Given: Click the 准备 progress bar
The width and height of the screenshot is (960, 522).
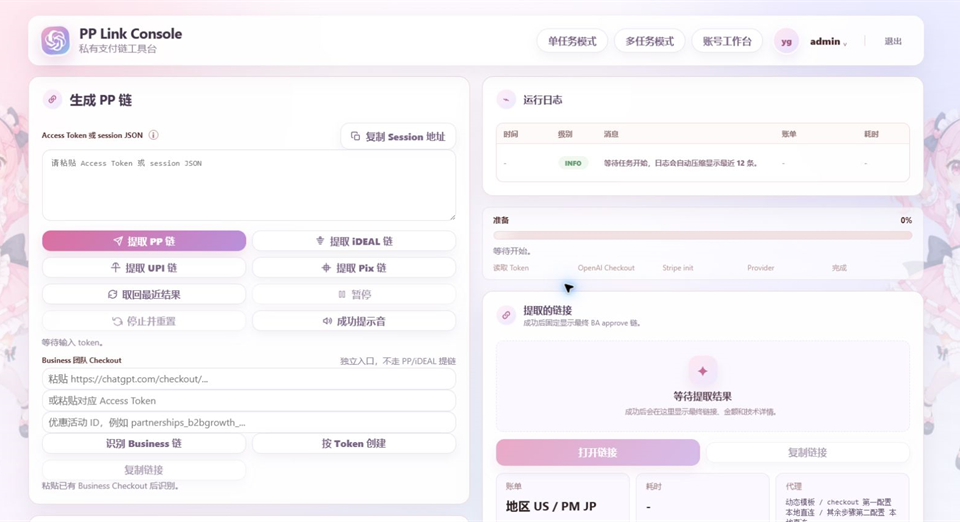Looking at the screenshot, I should (702, 235).
